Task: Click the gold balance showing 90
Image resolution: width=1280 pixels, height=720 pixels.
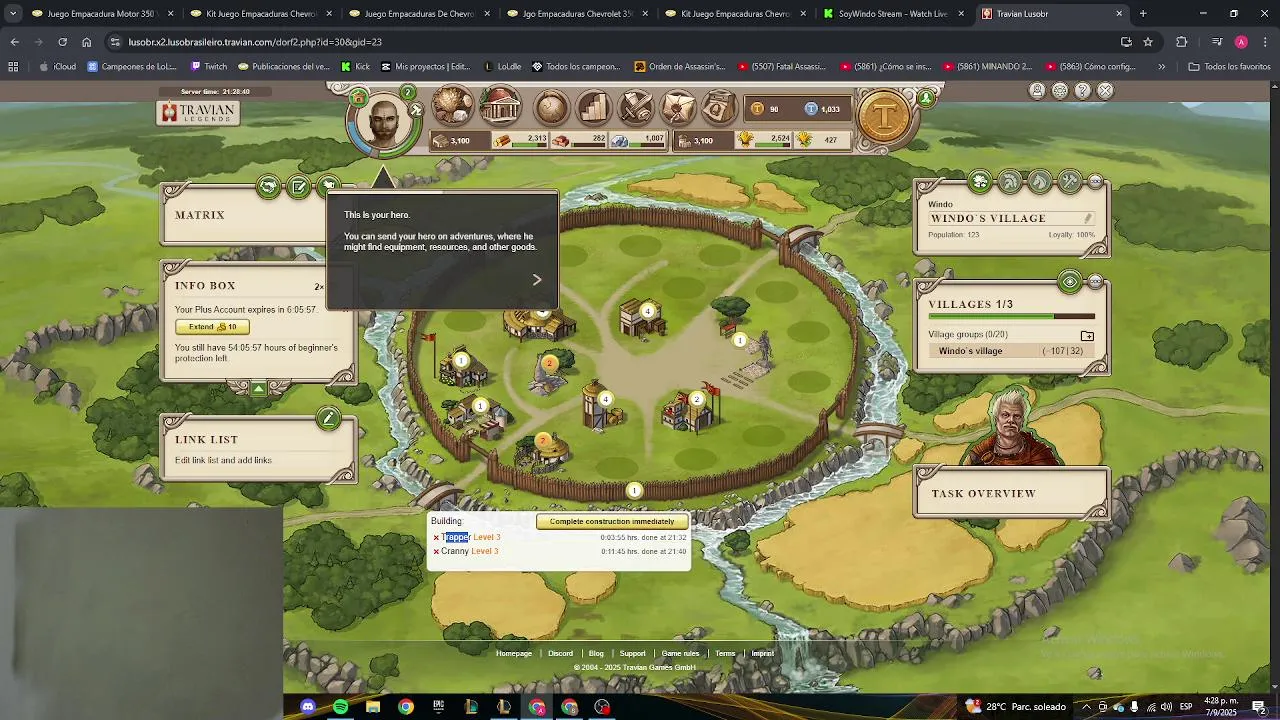Action: (766, 109)
